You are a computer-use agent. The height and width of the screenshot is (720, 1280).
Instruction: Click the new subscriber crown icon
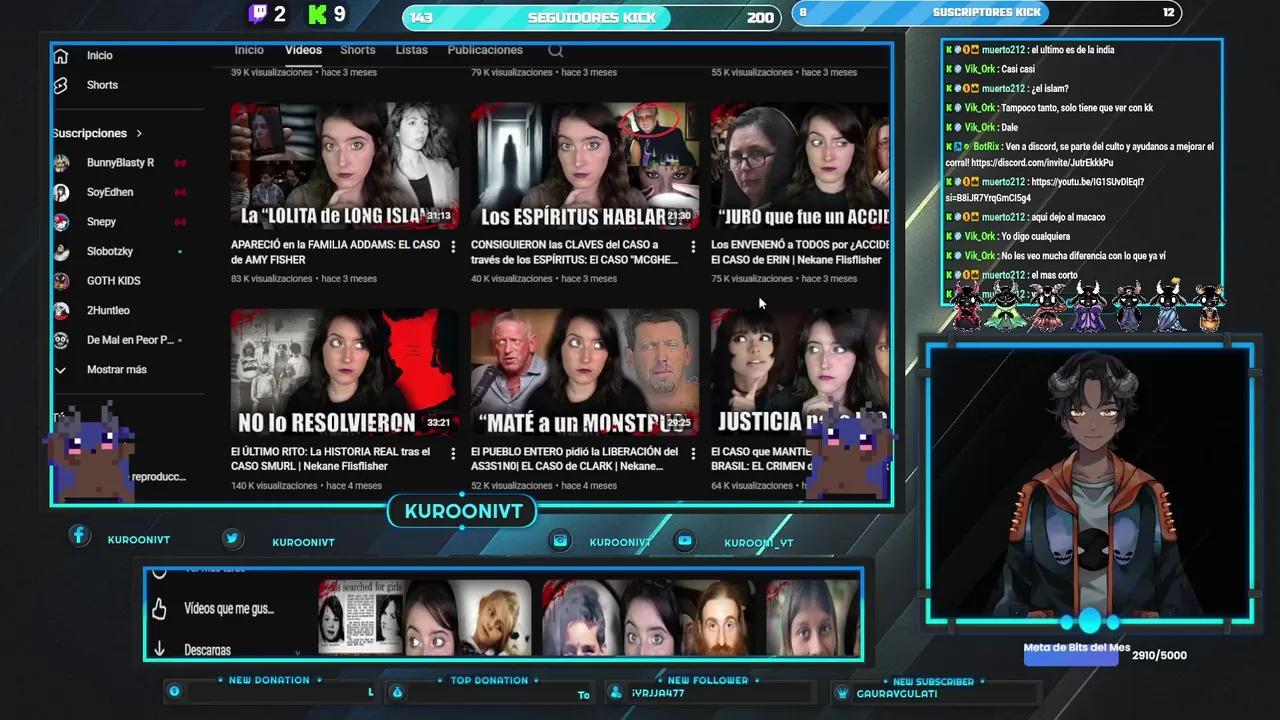[842, 693]
